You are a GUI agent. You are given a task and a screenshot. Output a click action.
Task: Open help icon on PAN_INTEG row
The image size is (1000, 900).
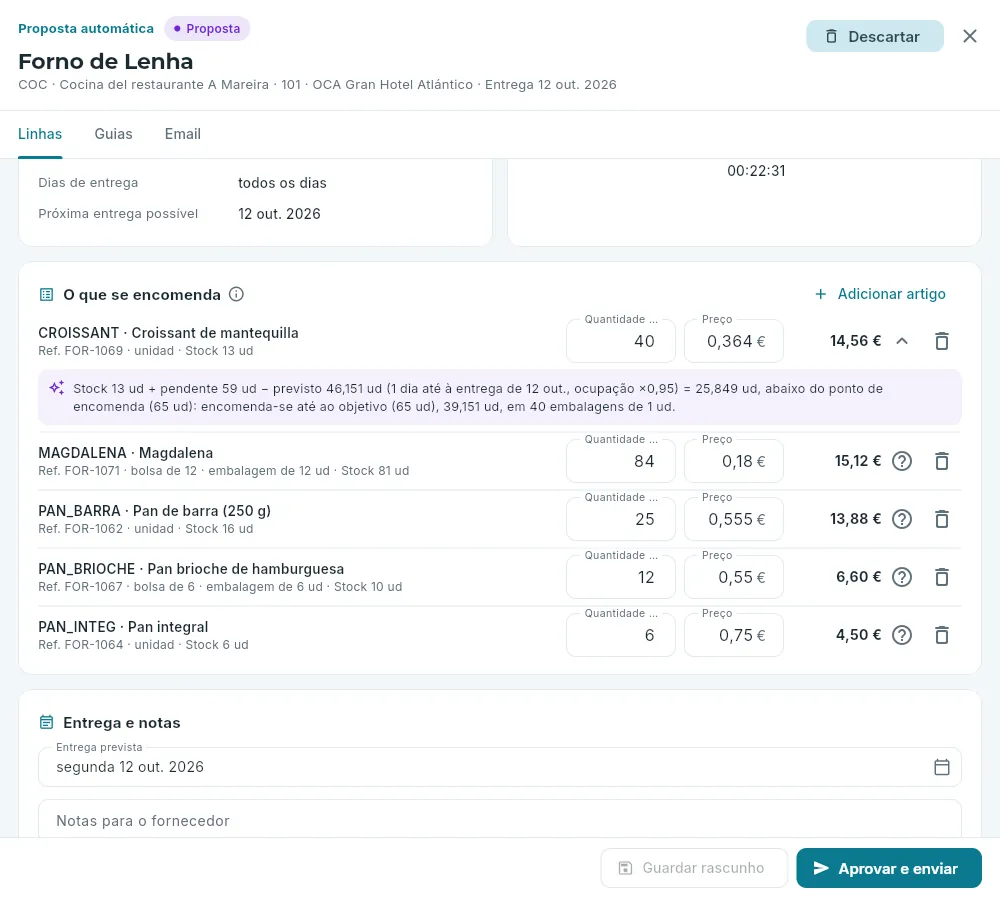[901, 635]
